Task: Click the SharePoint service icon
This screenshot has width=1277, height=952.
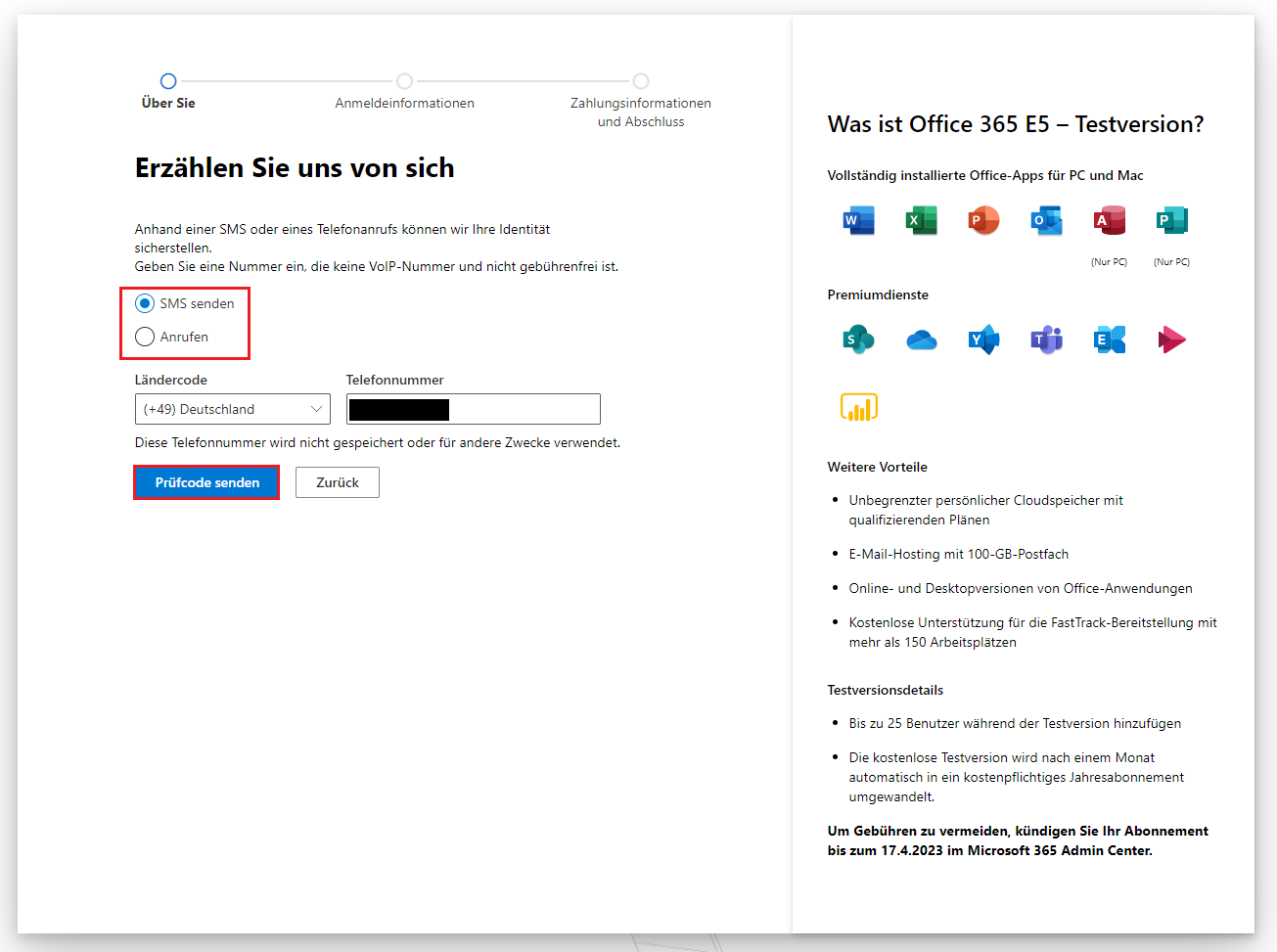Action: (858, 340)
